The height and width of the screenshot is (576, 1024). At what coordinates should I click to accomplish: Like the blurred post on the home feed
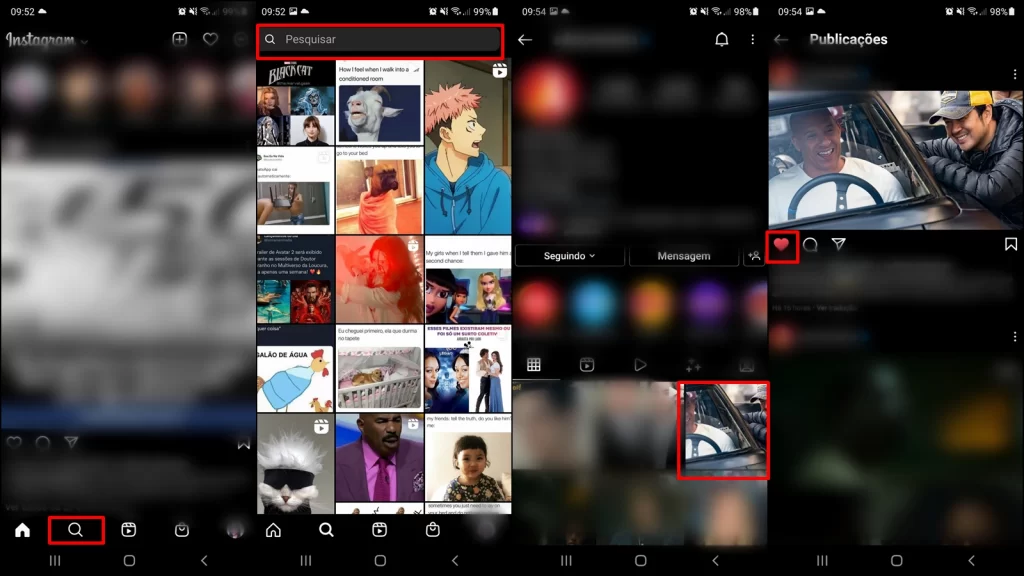[x=14, y=443]
